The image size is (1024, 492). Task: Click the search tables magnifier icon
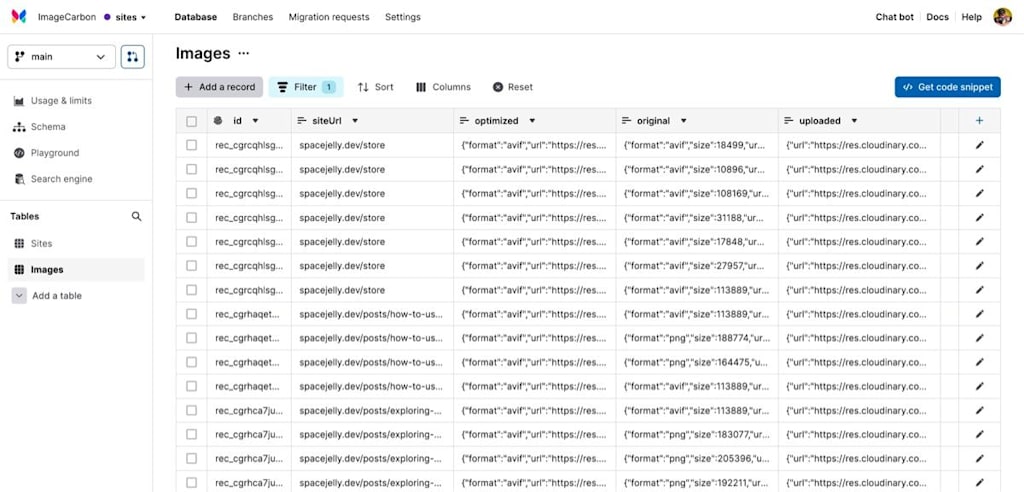(136, 216)
